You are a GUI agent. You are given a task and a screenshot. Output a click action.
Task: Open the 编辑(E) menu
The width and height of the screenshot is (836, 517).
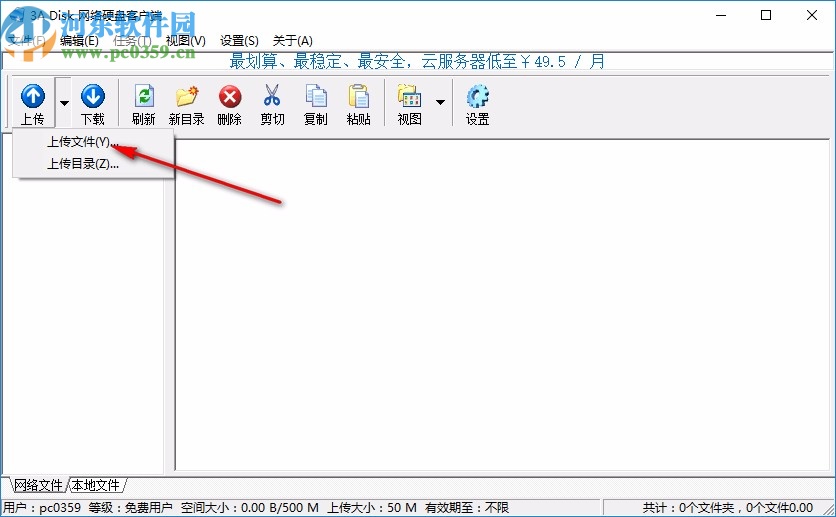(79, 41)
